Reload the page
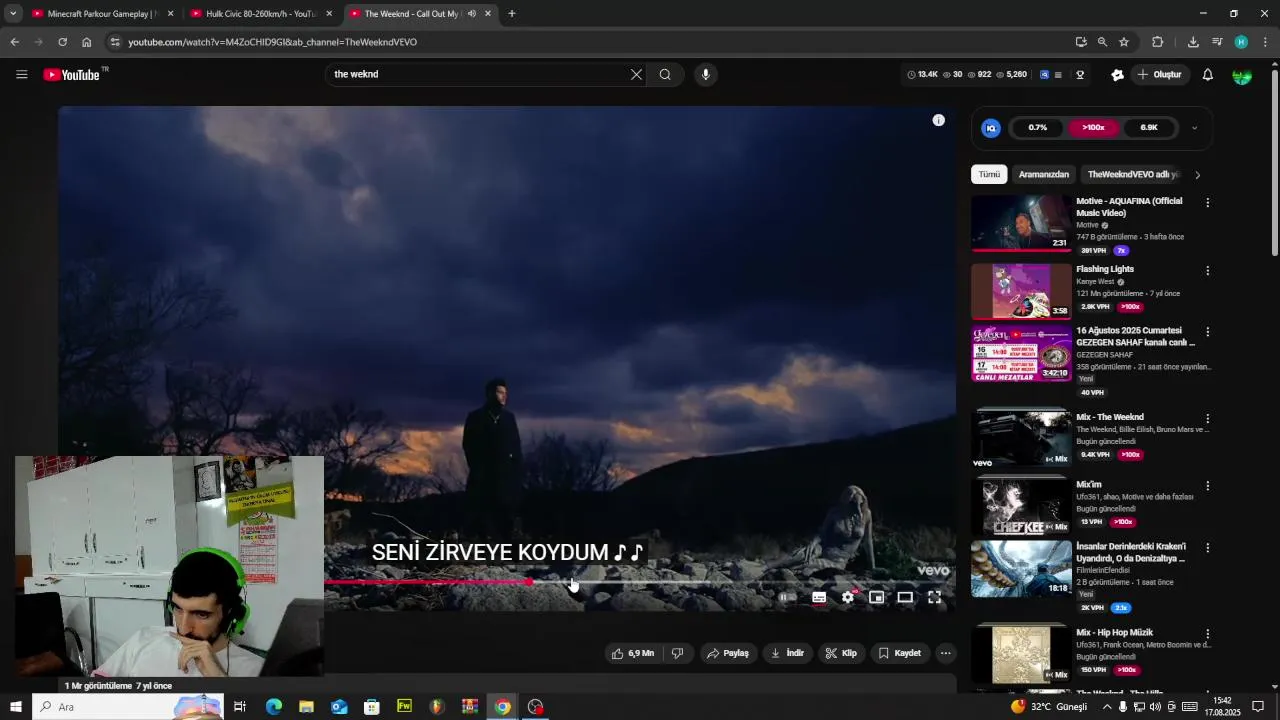This screenshot has width=1280, height=720. [62, 42]
